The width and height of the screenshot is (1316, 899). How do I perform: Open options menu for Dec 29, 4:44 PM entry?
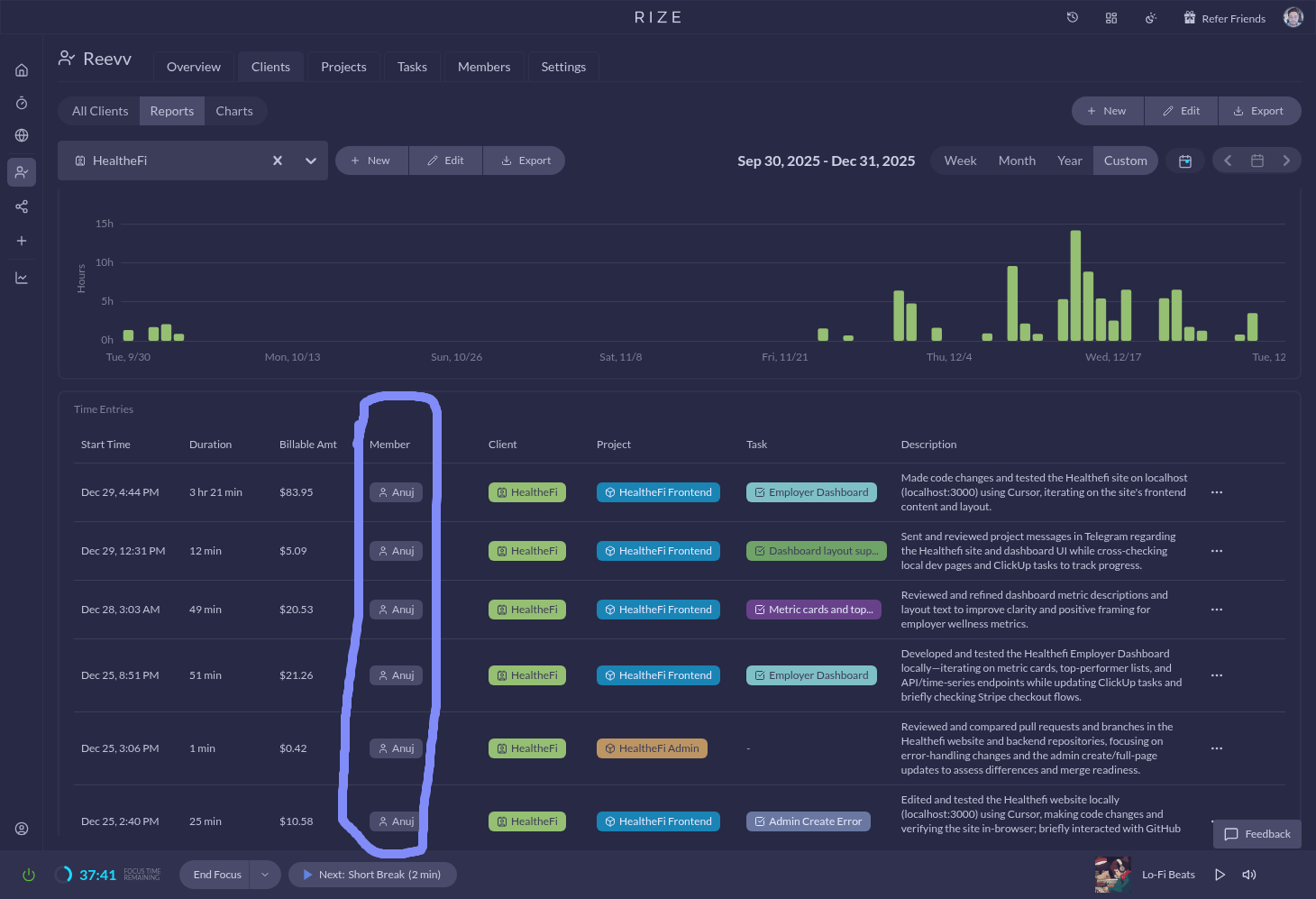[1217, 492]
